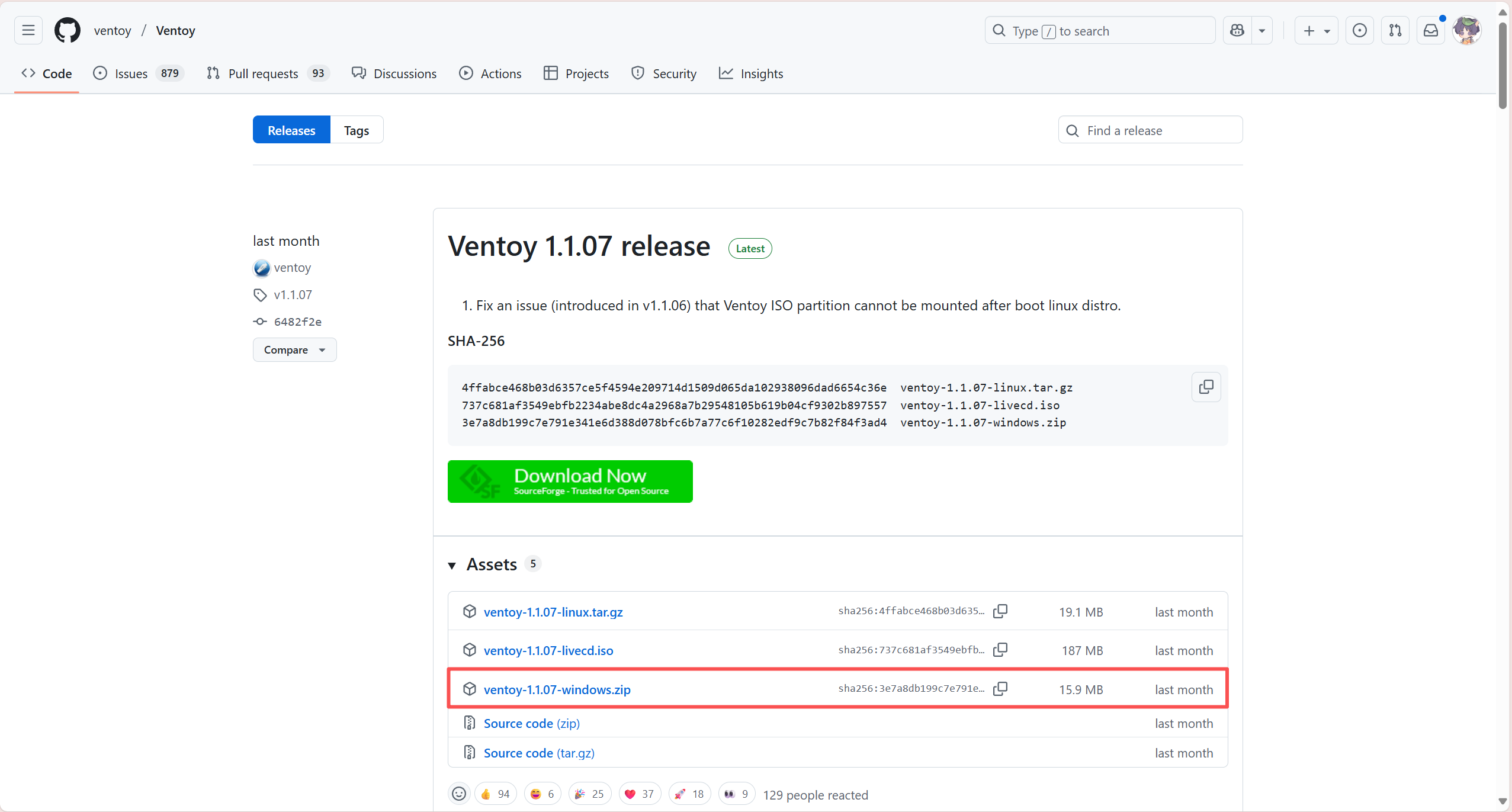Copy sha256 of ventoy-1.1.07-linux.tar.gz
This screenshot has height=812, width=1512.
point(1000,611)
